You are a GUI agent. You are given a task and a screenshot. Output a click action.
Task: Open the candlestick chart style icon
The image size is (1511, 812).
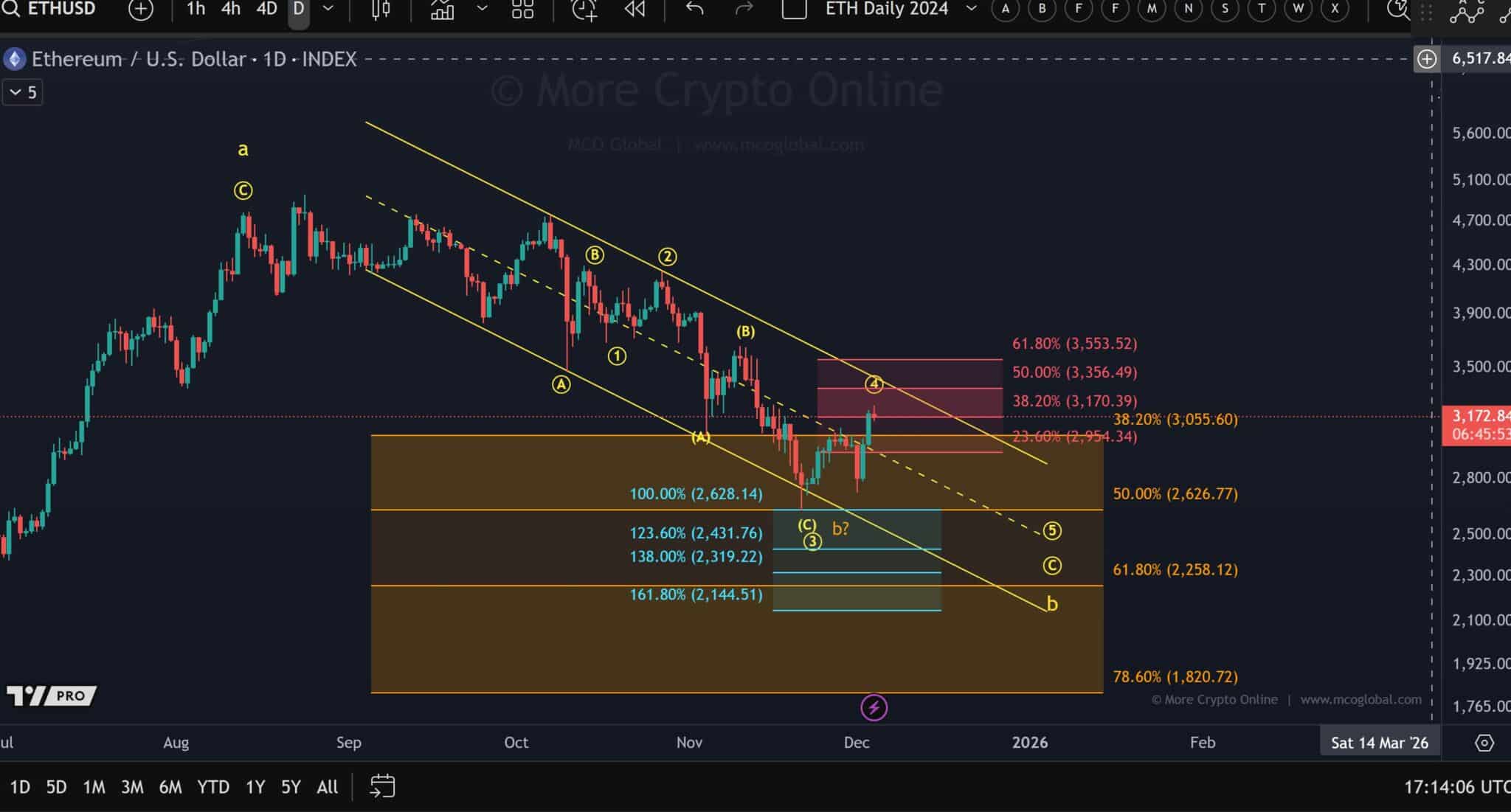(x=381, y=10)
